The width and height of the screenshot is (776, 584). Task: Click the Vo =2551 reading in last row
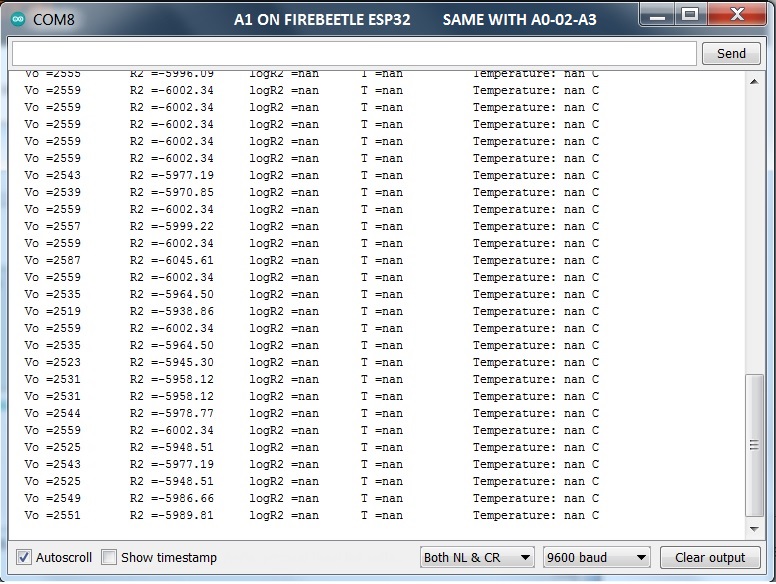(52, 515)
